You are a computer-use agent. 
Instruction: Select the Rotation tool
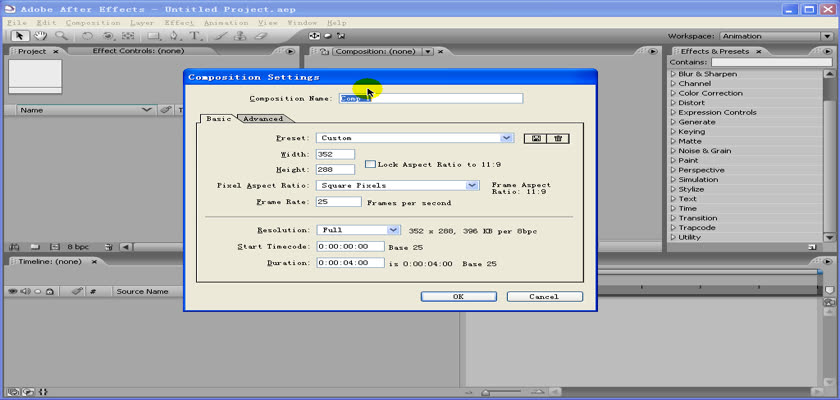click(87, 36)
